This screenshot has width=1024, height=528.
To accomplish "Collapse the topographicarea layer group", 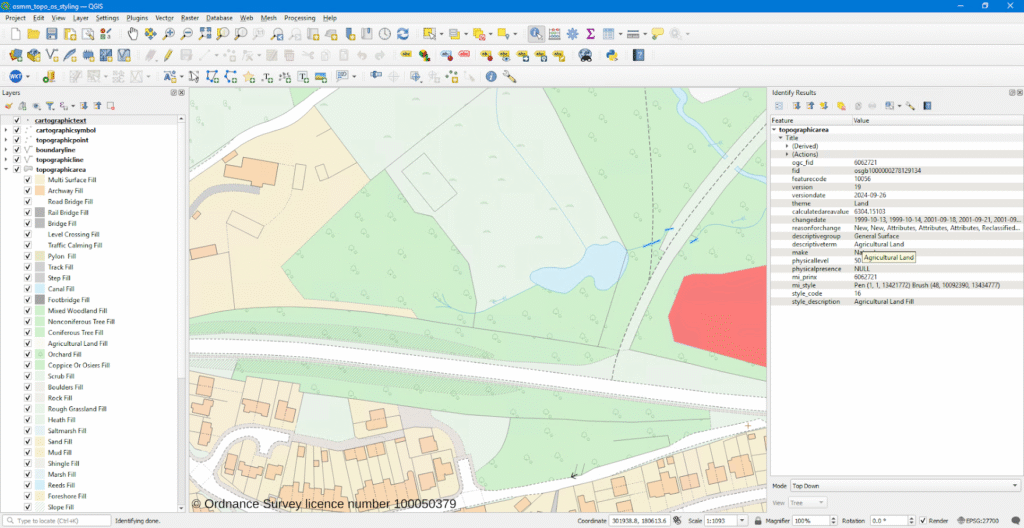I will click(6, 170).
